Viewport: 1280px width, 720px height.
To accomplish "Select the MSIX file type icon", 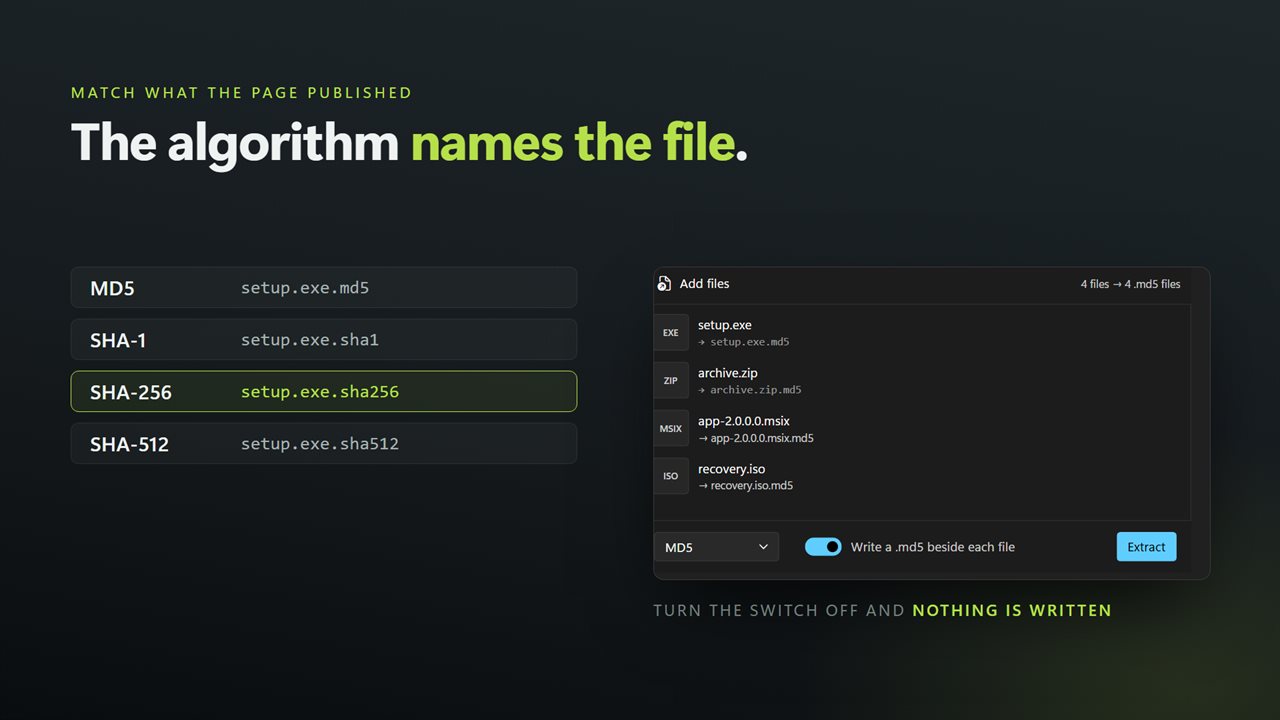I will (x=671, y=429).
